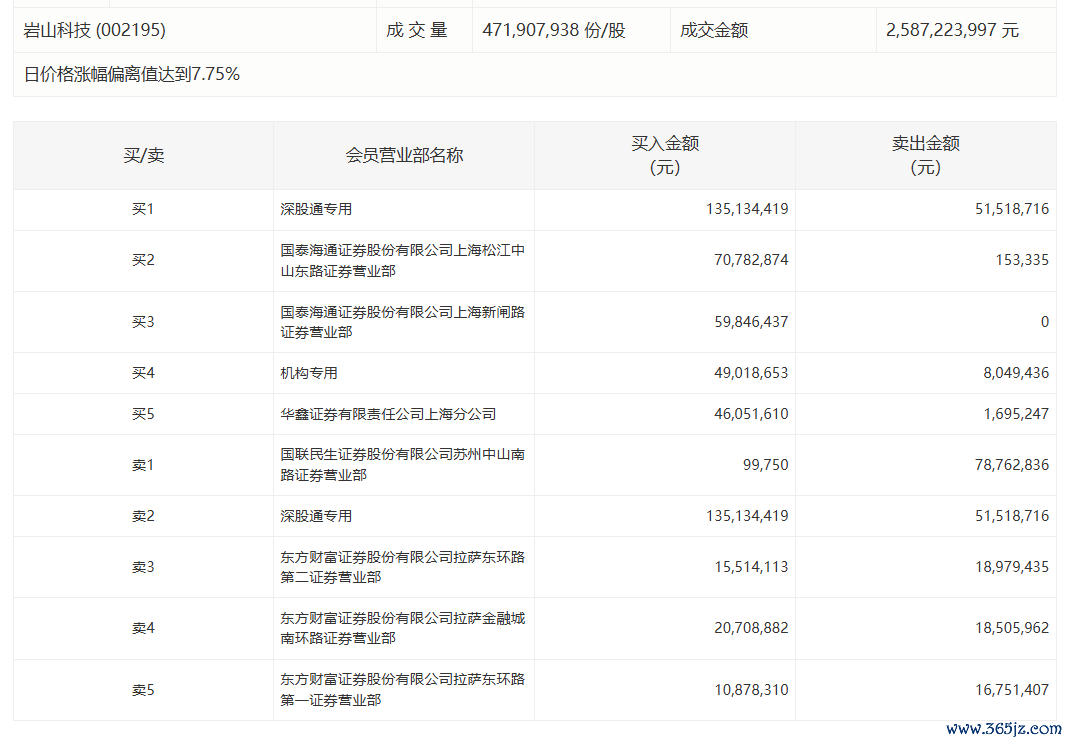This screenshot has width=1069, height=744.
Task: Click buy amount 20,708,882
Action: tap(751, 628)
